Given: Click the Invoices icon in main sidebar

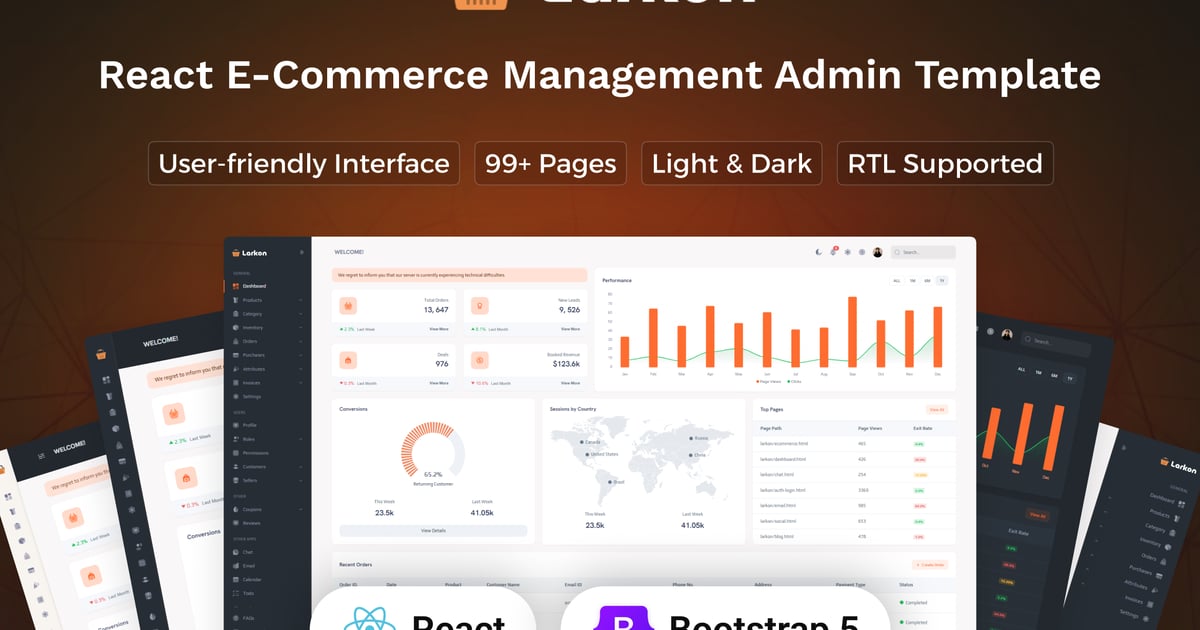Looking at the screenshot, I should click(236, 383).
